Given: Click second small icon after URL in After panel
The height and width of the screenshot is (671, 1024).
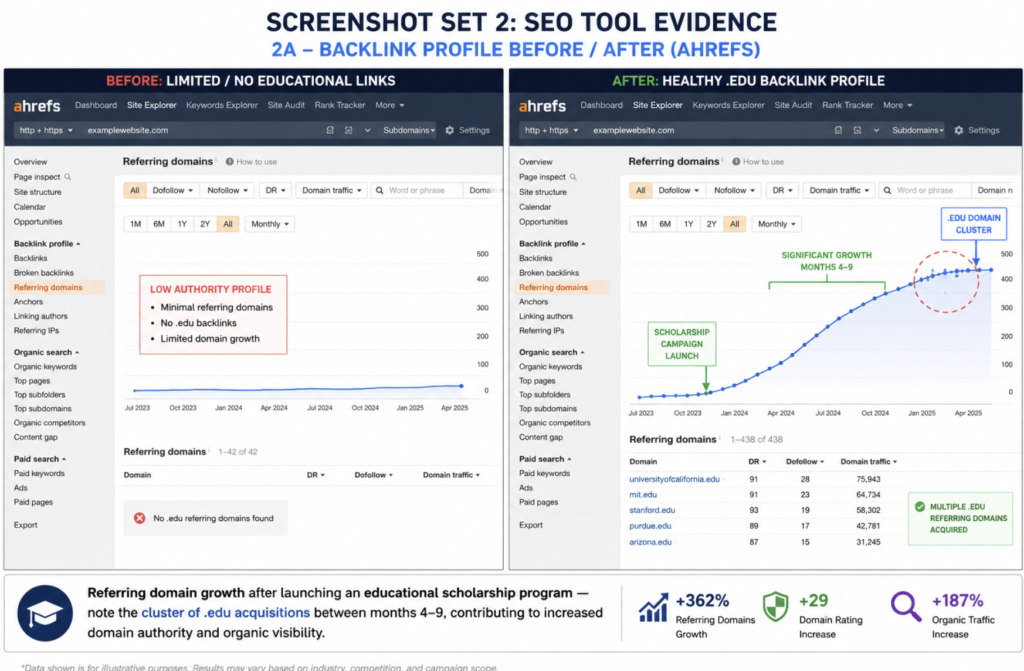Looking at the screenshot, I should pyautogui.click(x=857, y=130).
